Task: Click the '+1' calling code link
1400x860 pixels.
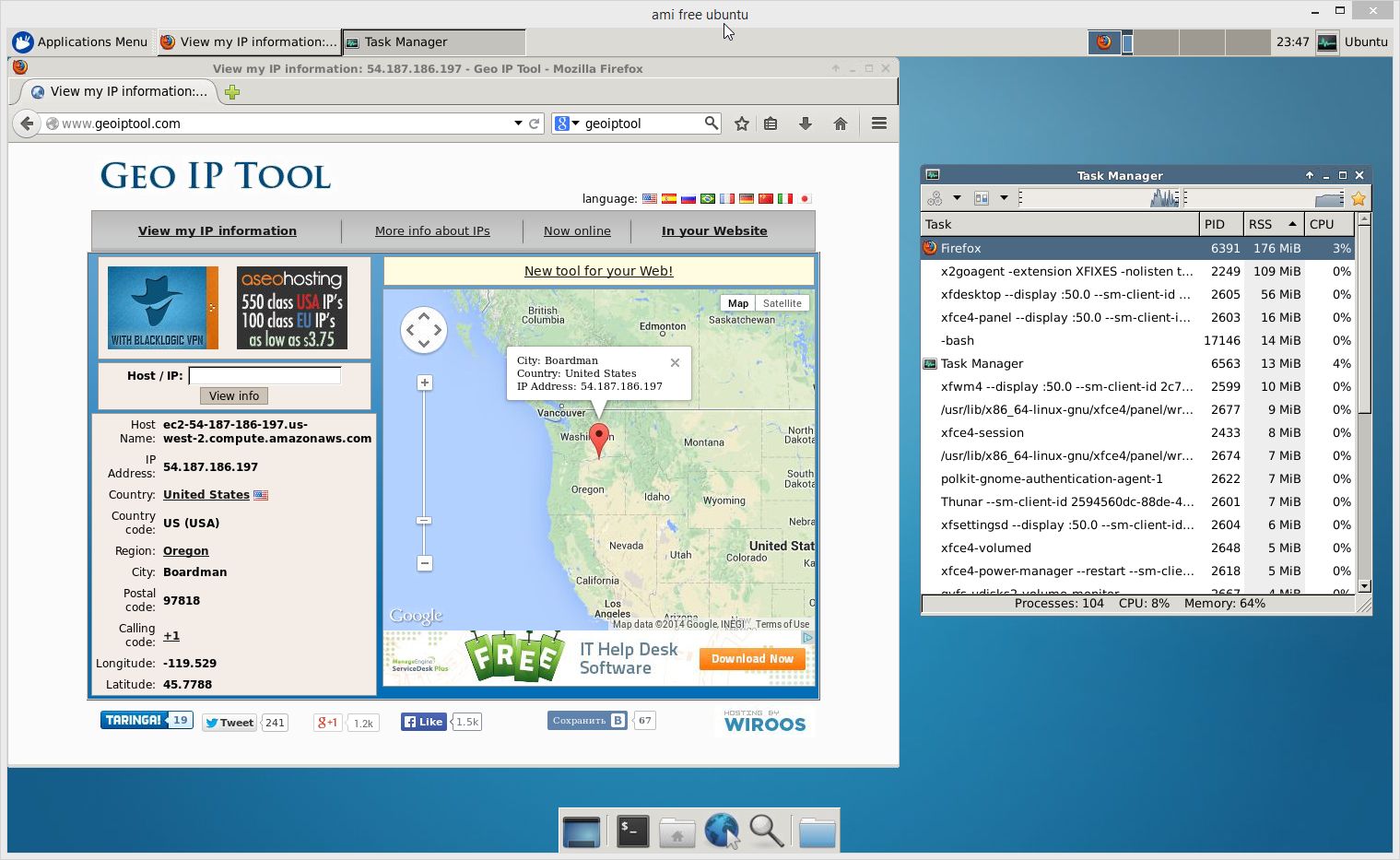Action: (171, 636)
